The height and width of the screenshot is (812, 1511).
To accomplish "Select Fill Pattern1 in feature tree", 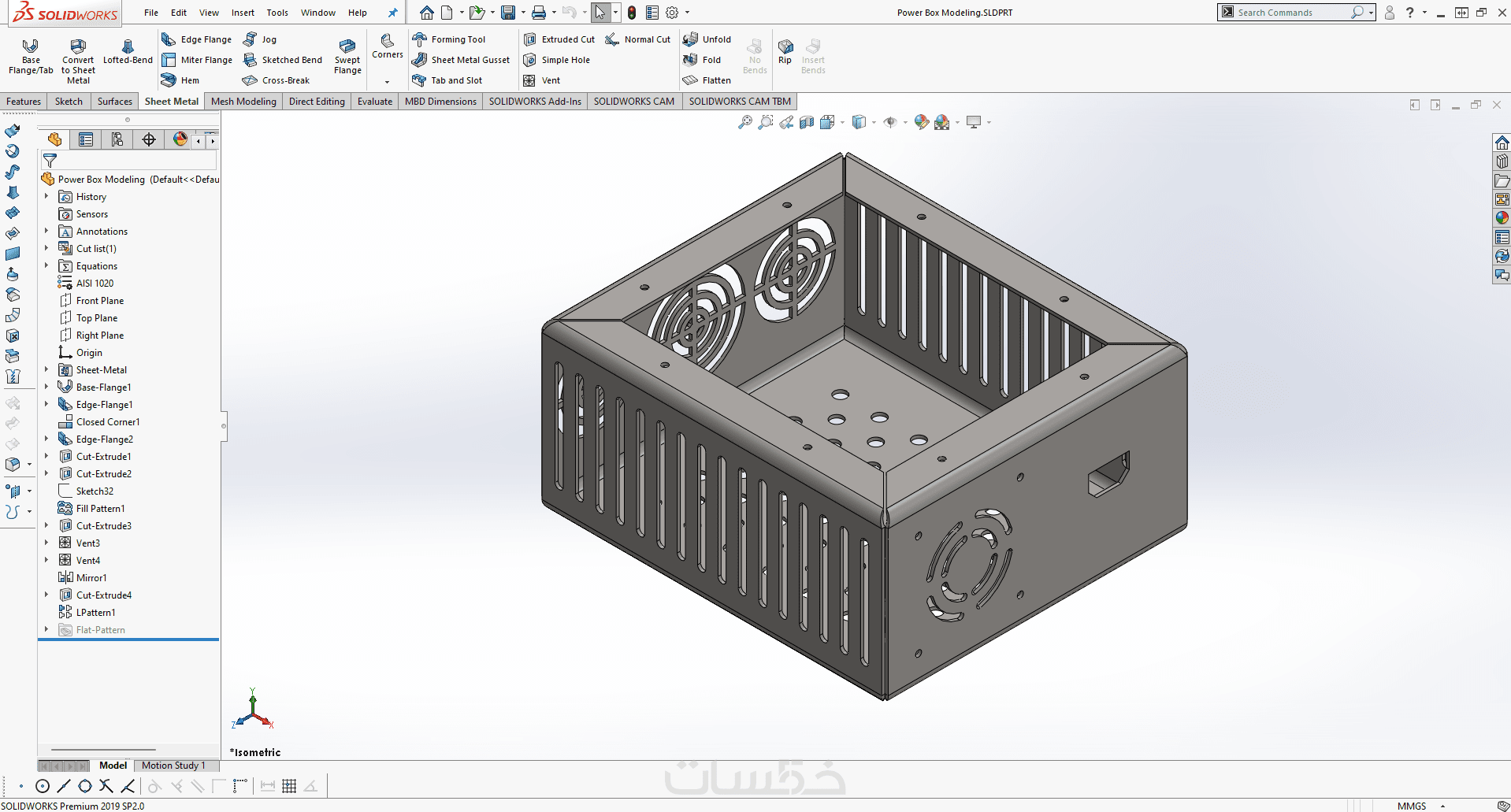I will click(92, 509).
